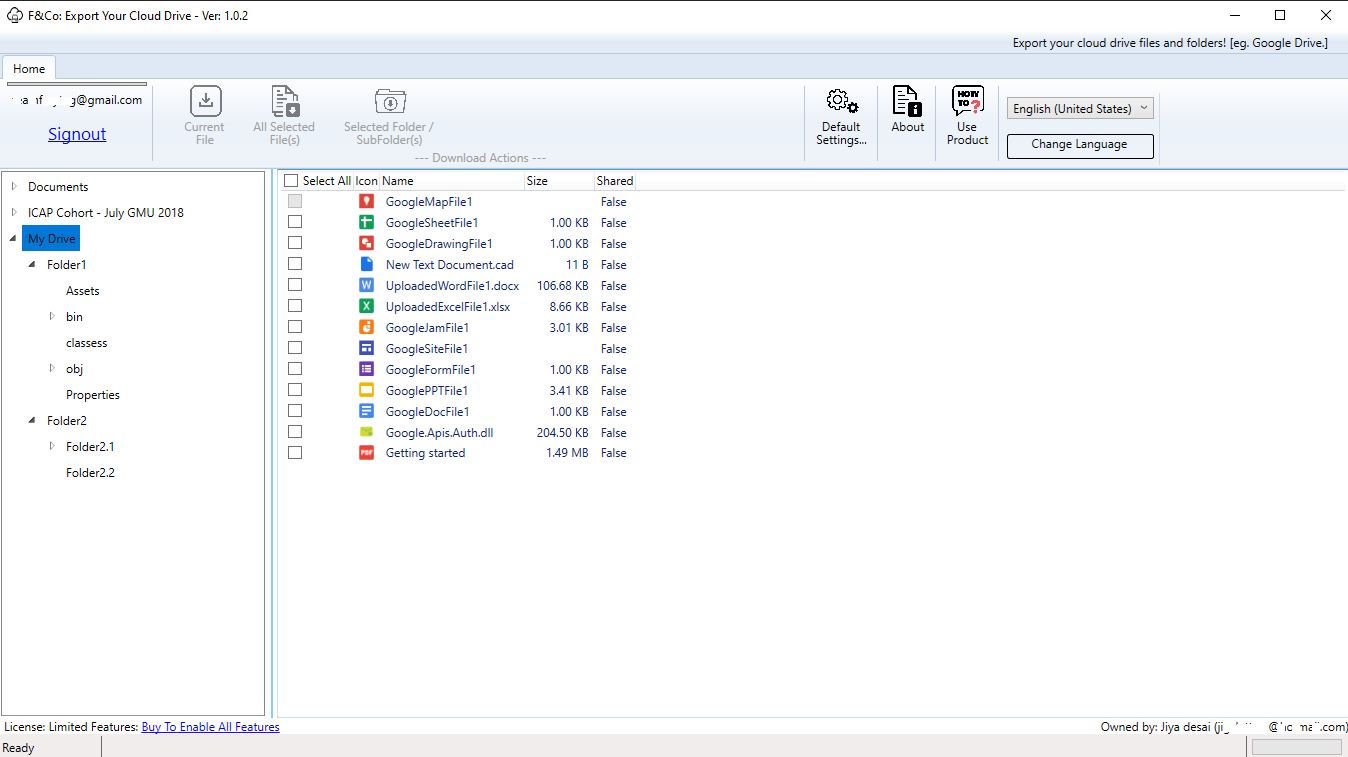
Task: Click the UploadedWordFile1.docx Word icon
Action: (x=366, y=286)
